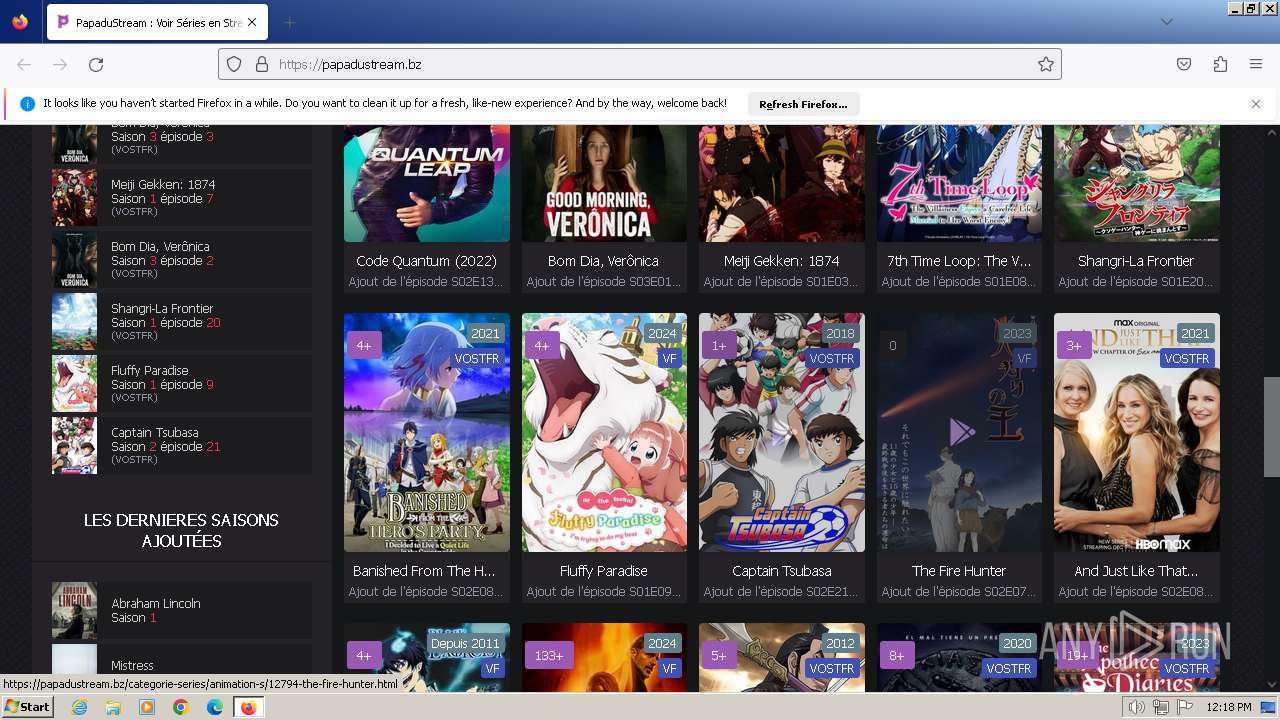Click the Quantum Leap poster image
The height and width of the screenshot is (720, 1280).
coord(427,183)
